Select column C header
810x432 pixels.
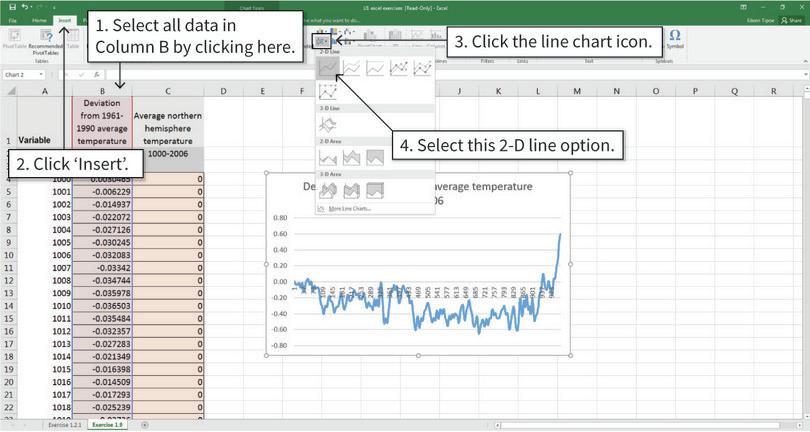(x=168, y=91)
